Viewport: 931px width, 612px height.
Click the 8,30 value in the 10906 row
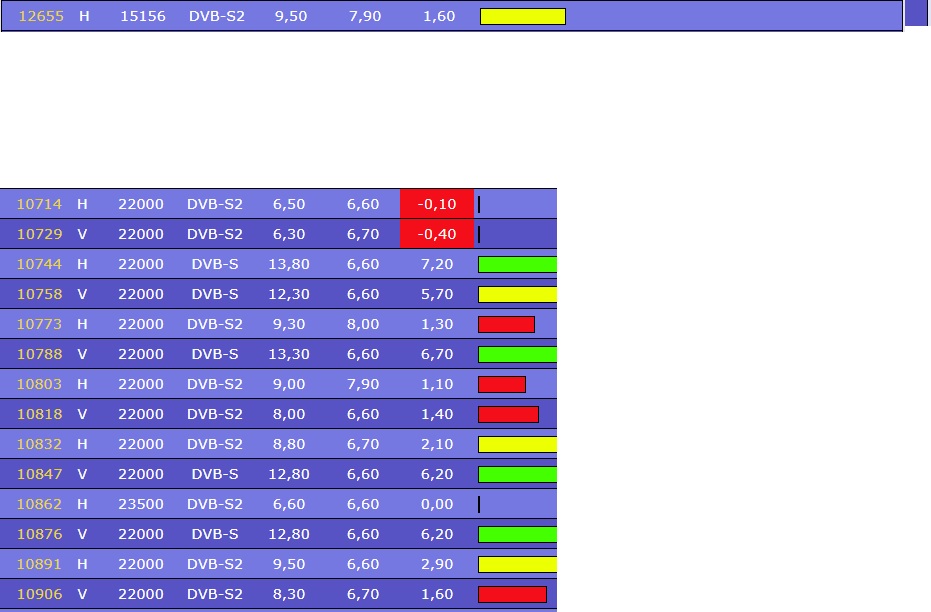(289, 594)
